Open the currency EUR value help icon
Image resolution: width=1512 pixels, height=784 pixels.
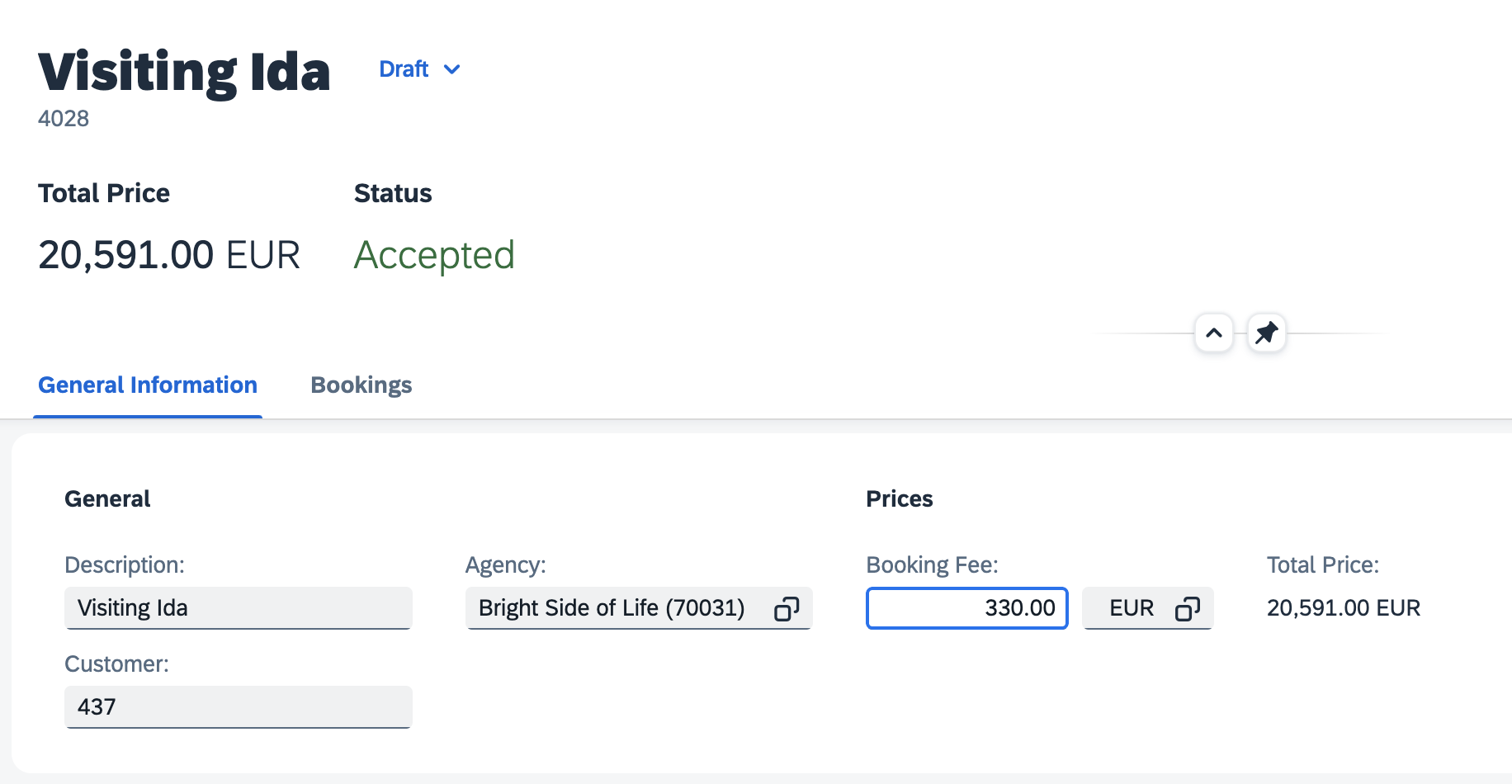point(1188,609)
